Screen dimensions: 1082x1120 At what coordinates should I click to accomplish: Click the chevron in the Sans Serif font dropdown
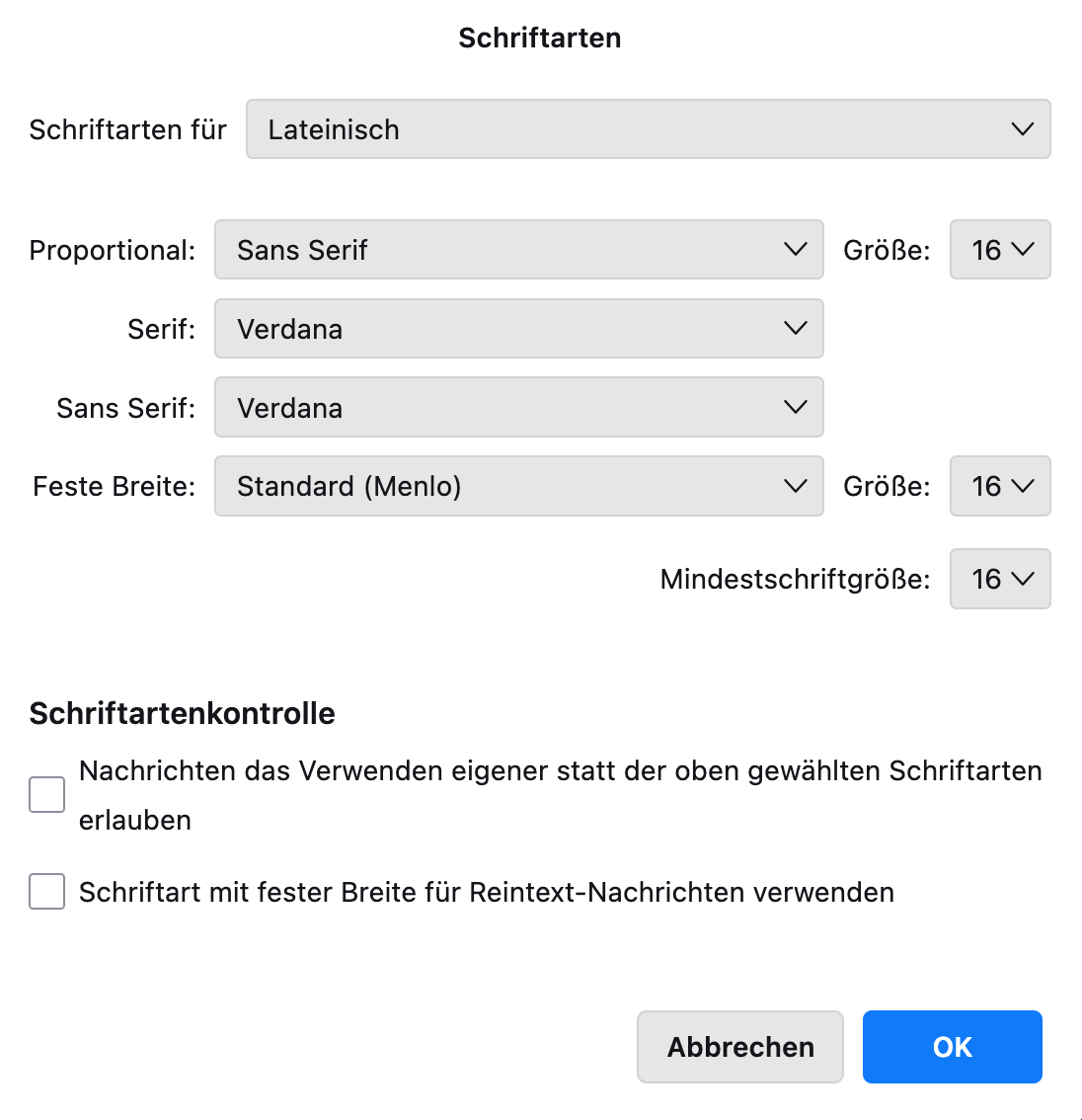coord(795,407)
